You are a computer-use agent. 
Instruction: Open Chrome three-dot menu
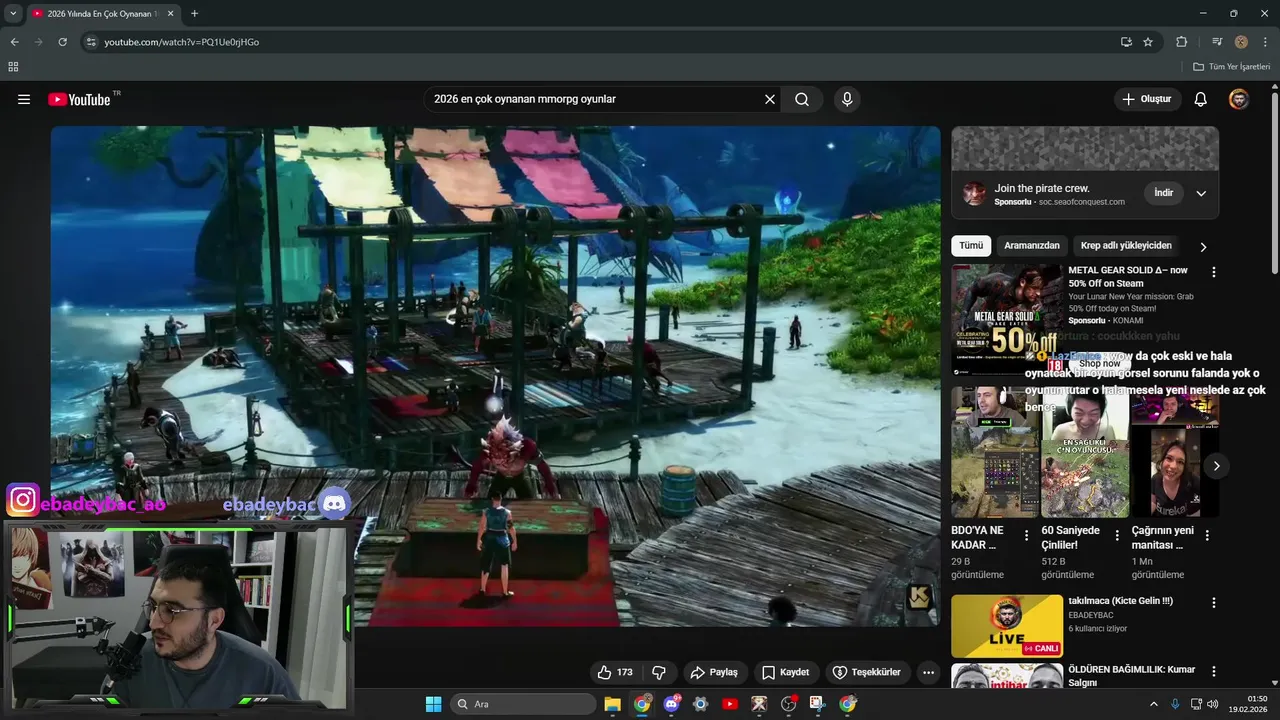[x=1265, y=42]
